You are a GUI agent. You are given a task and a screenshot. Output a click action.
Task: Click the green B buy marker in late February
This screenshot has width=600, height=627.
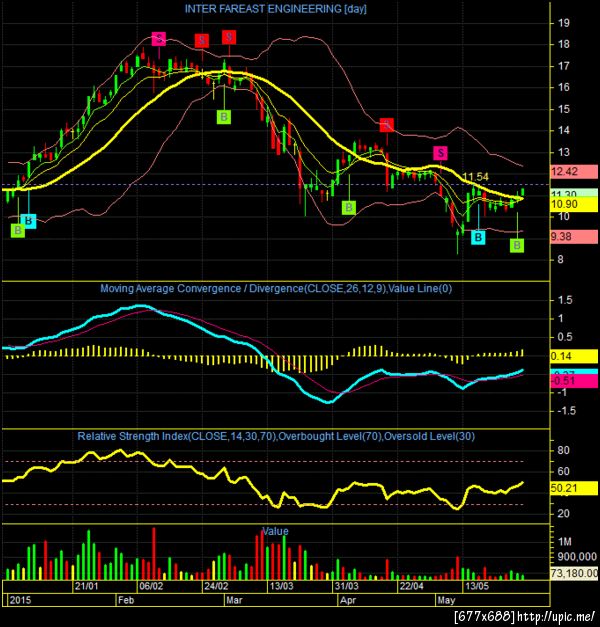pos(224,117)
